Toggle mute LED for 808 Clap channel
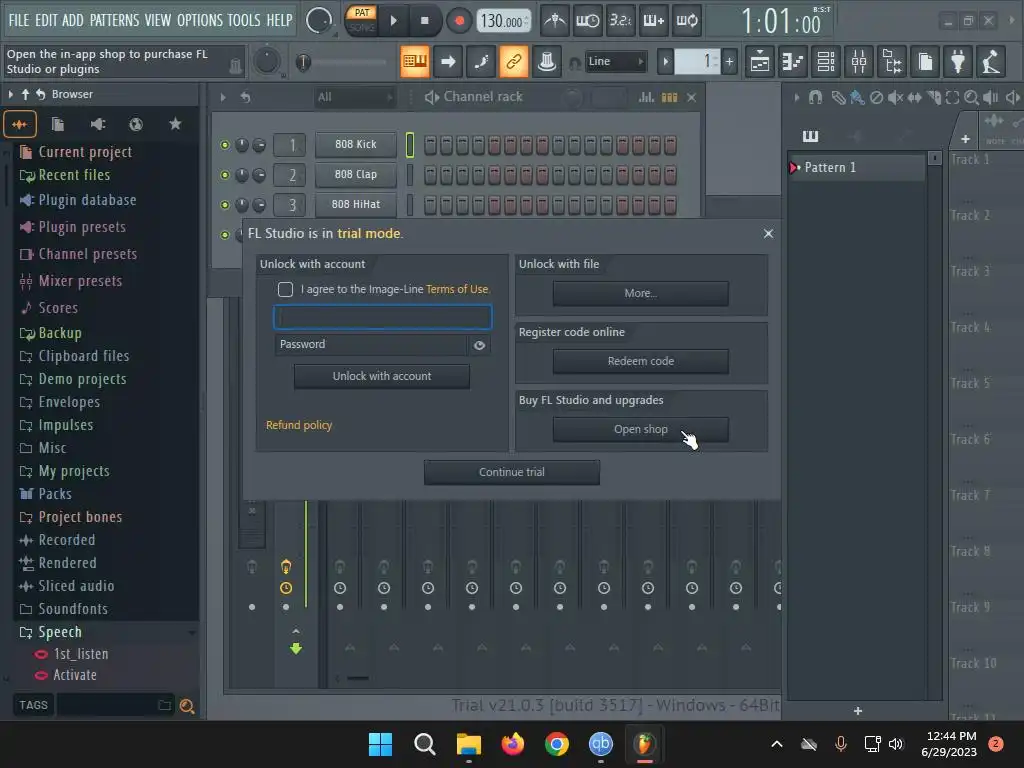Viewport: 1024px width, 768px height. point(225,175)
